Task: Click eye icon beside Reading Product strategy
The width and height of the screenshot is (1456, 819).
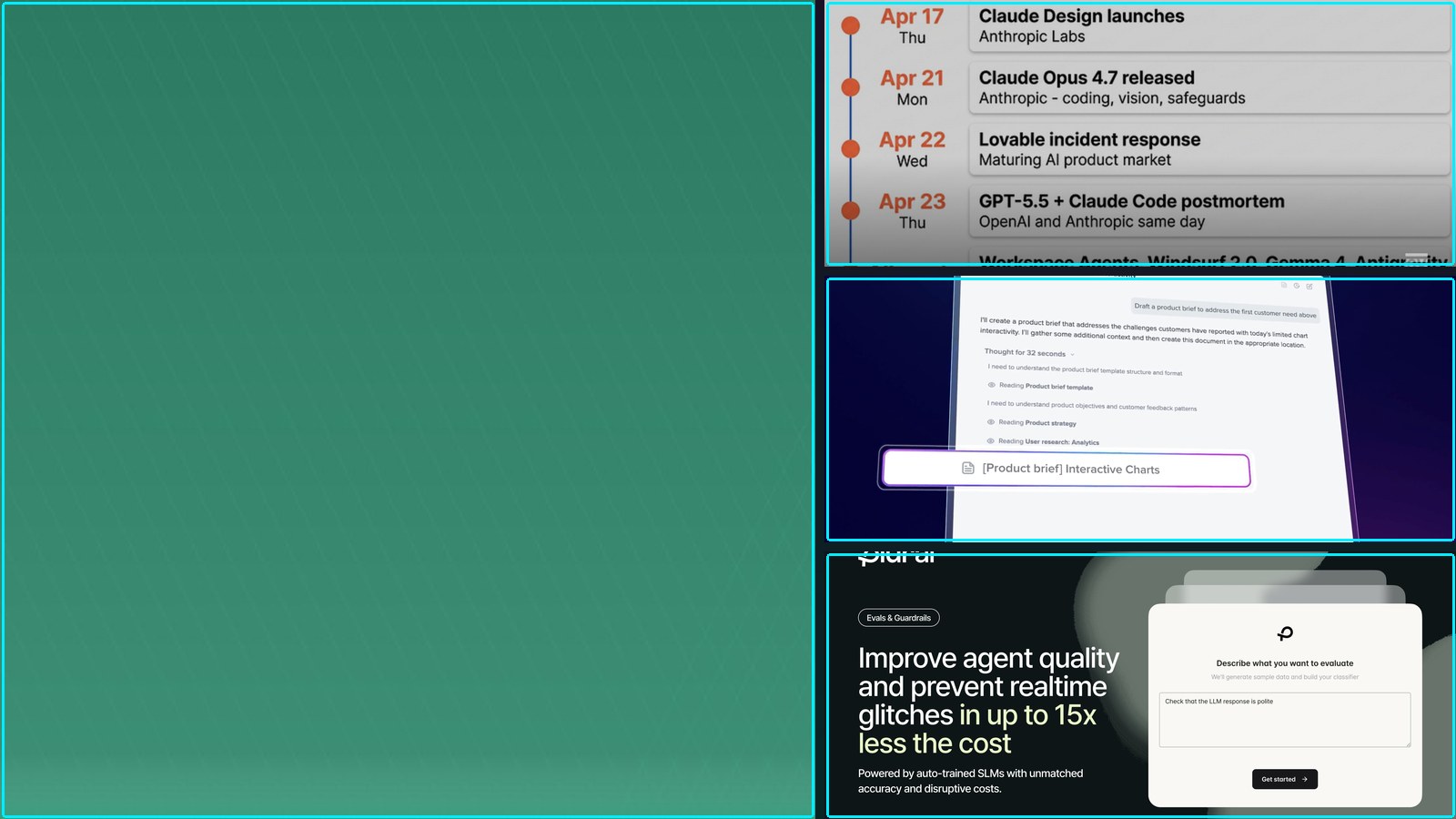Action: coord(991,422)
